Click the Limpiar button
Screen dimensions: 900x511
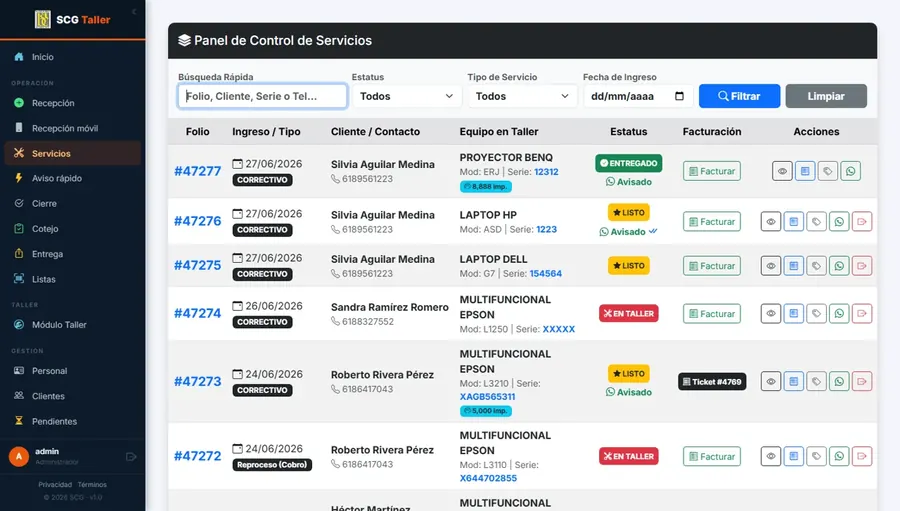click(826, 96)
